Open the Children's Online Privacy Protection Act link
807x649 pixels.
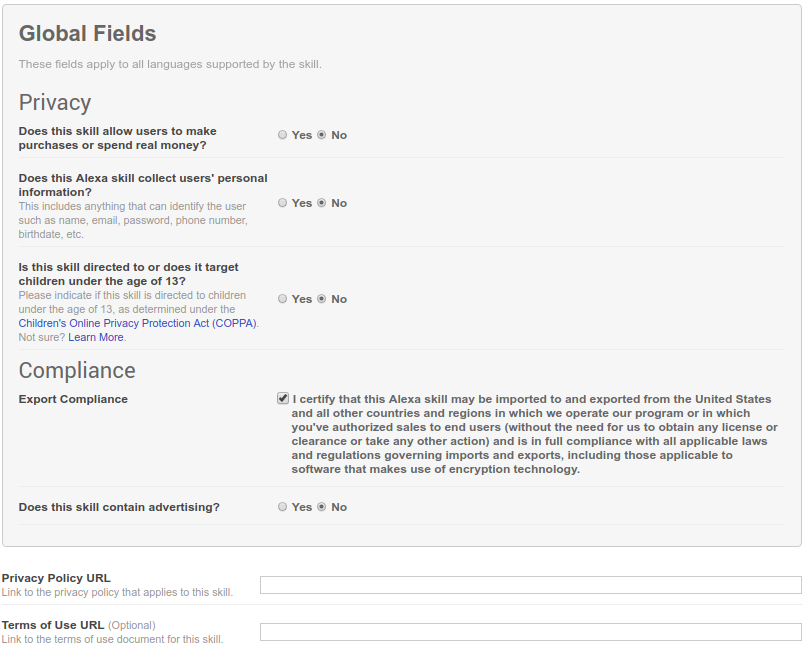click(x=137, y=323)
